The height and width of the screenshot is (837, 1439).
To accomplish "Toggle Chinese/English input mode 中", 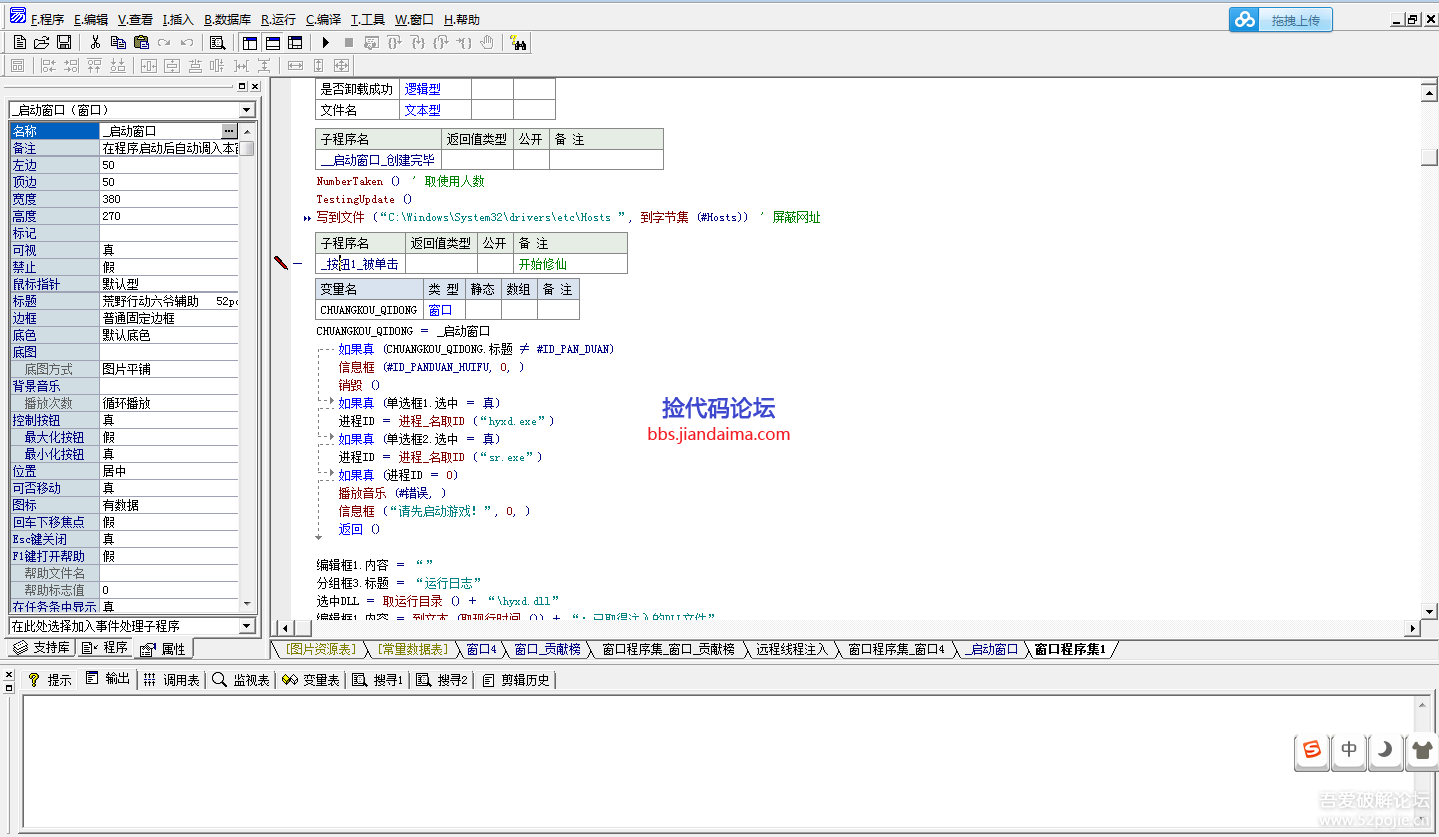I will 1349,750.
